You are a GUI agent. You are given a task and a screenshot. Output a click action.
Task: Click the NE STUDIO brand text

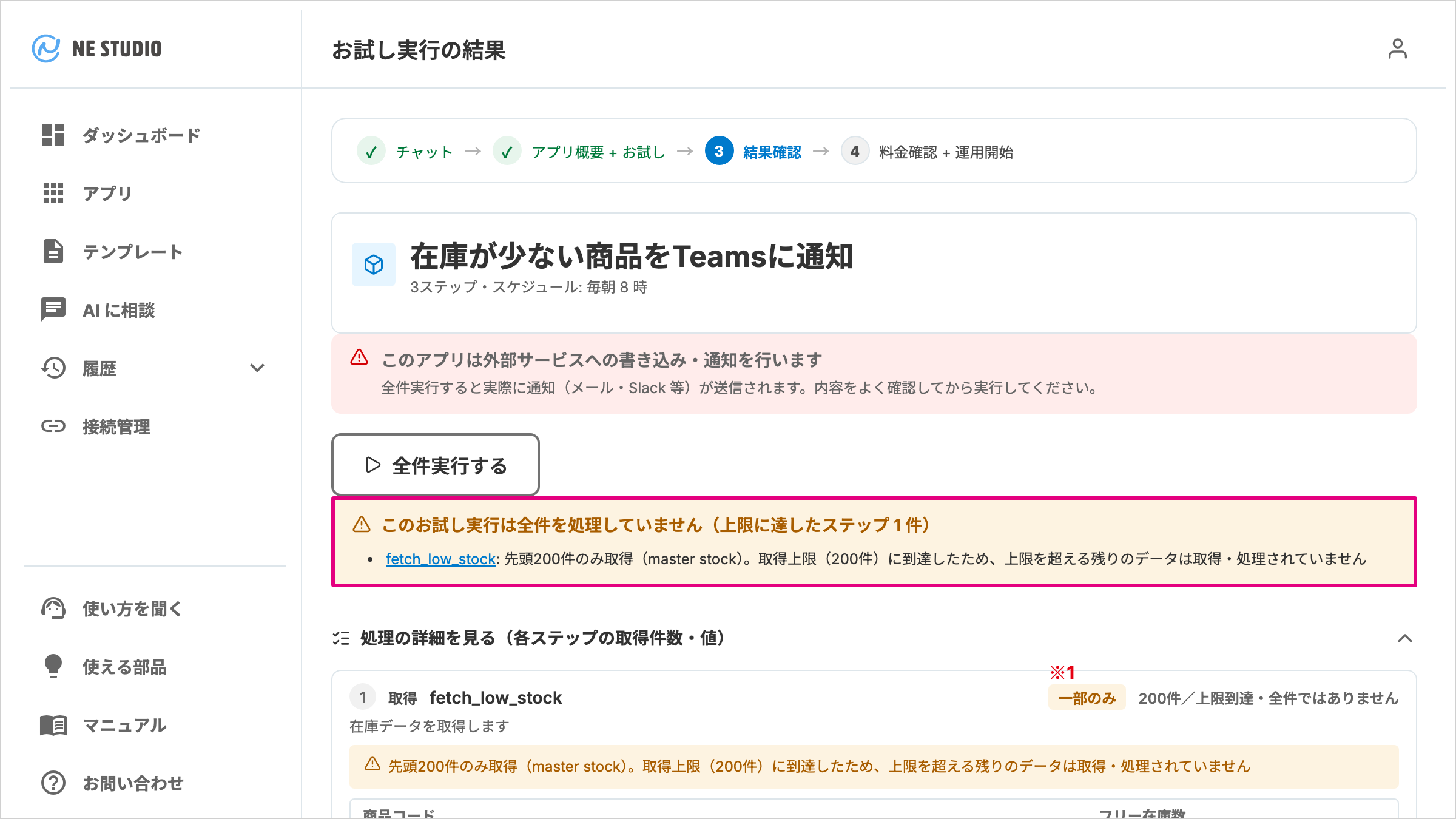tap(117, 49)
